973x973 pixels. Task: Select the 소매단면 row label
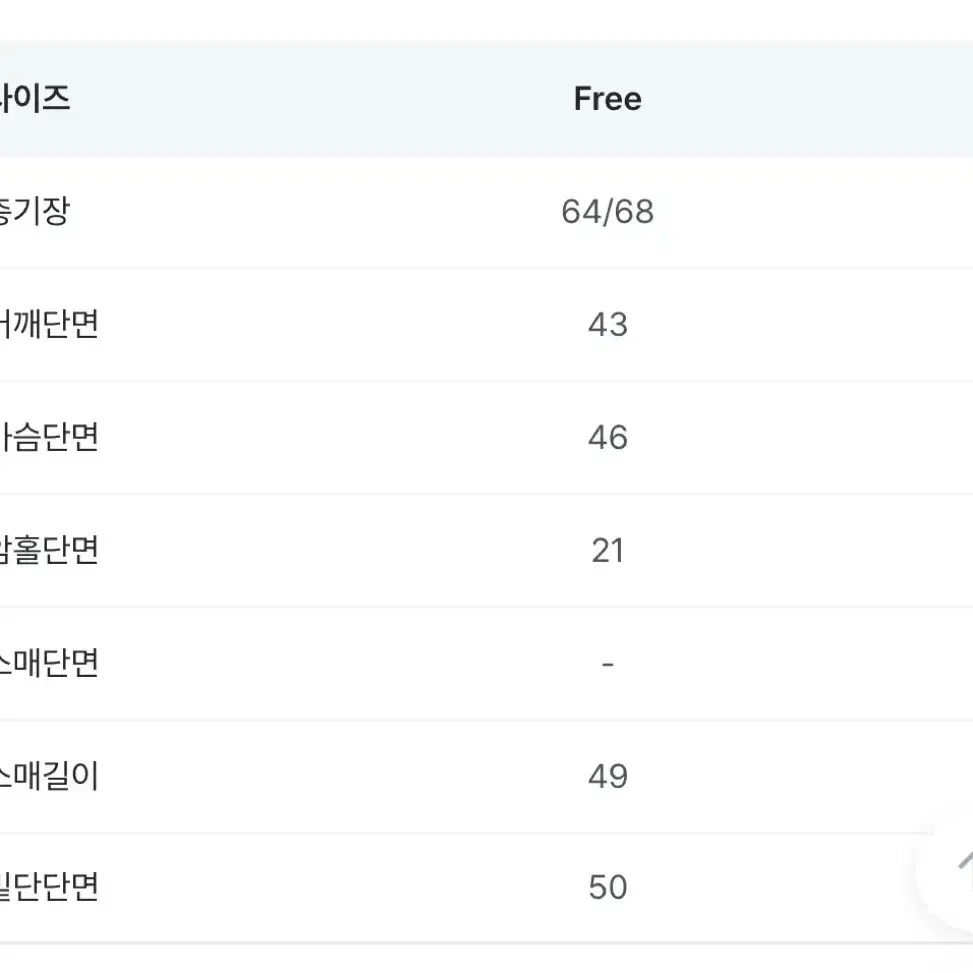pos(49,663)
